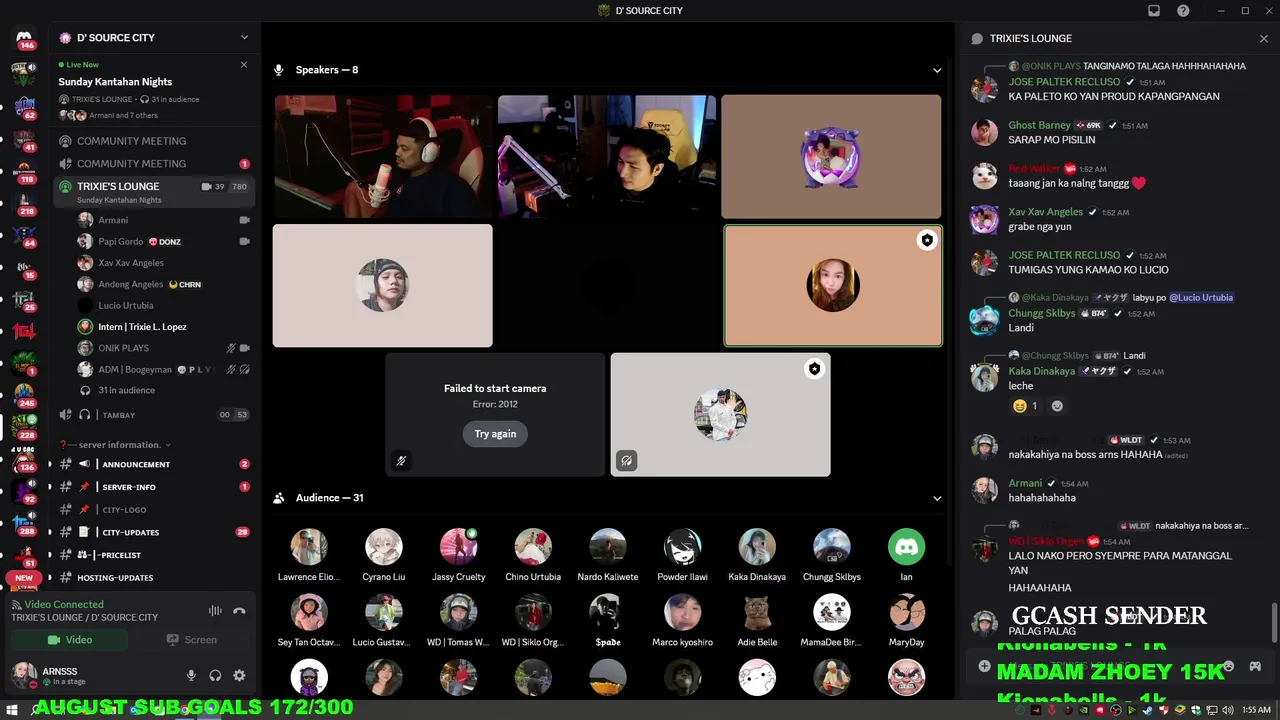The width and height of the screenshot is (1280, 720).
Task: Close TRIXIE'S LOUNGE chat panel
Action: (1263, 38)
